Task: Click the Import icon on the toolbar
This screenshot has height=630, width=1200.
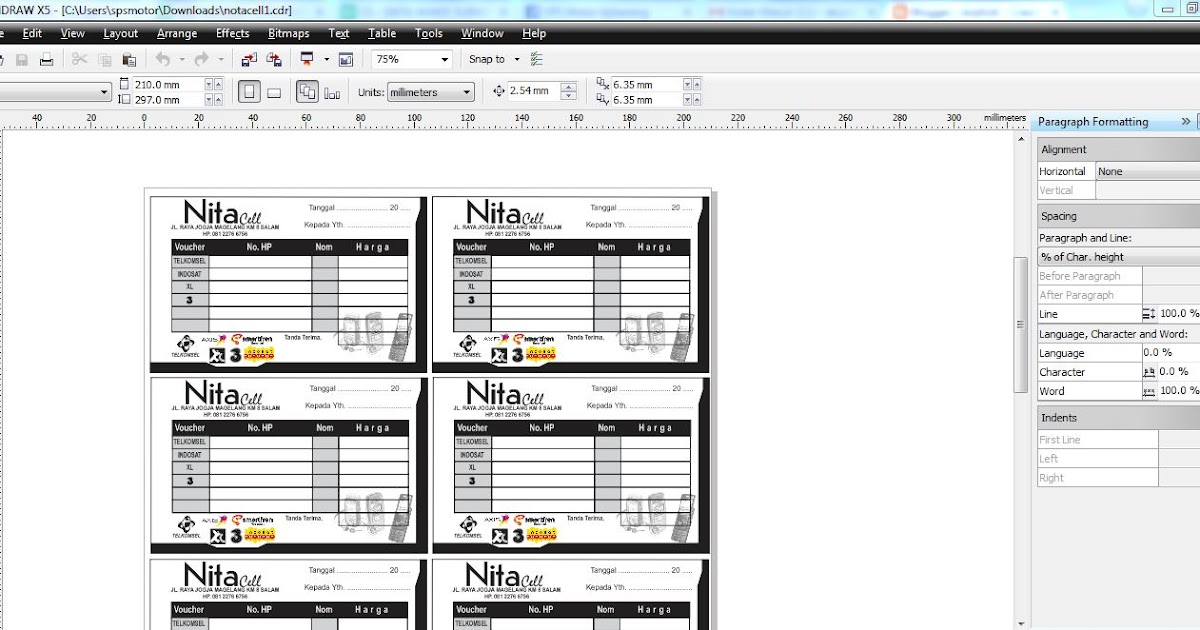Action: click(x=247, y=59)
